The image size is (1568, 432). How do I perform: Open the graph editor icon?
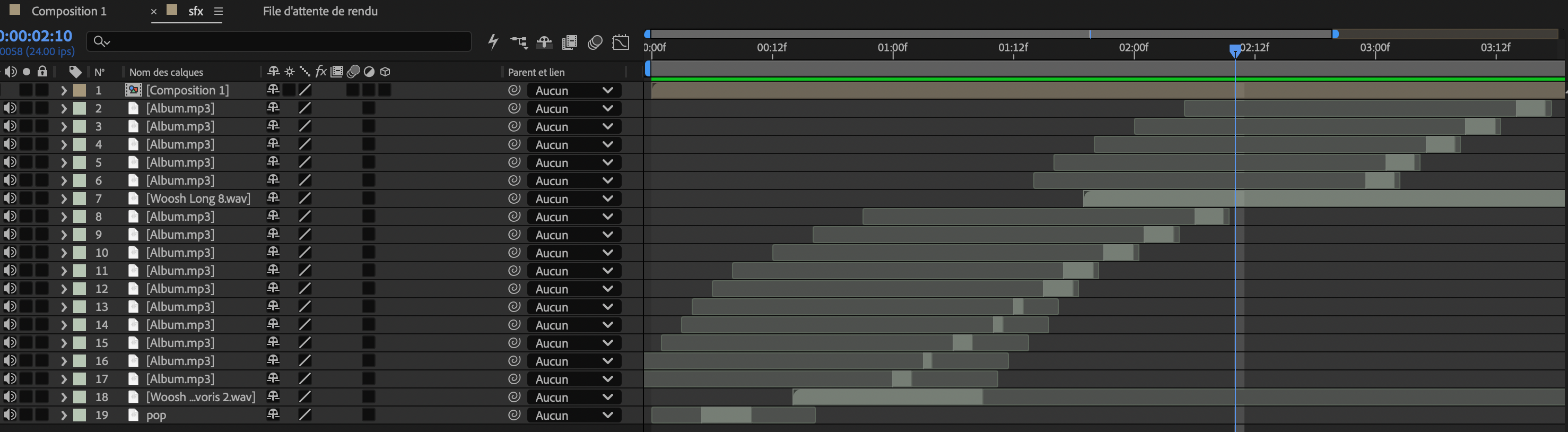tap(621, 42)
